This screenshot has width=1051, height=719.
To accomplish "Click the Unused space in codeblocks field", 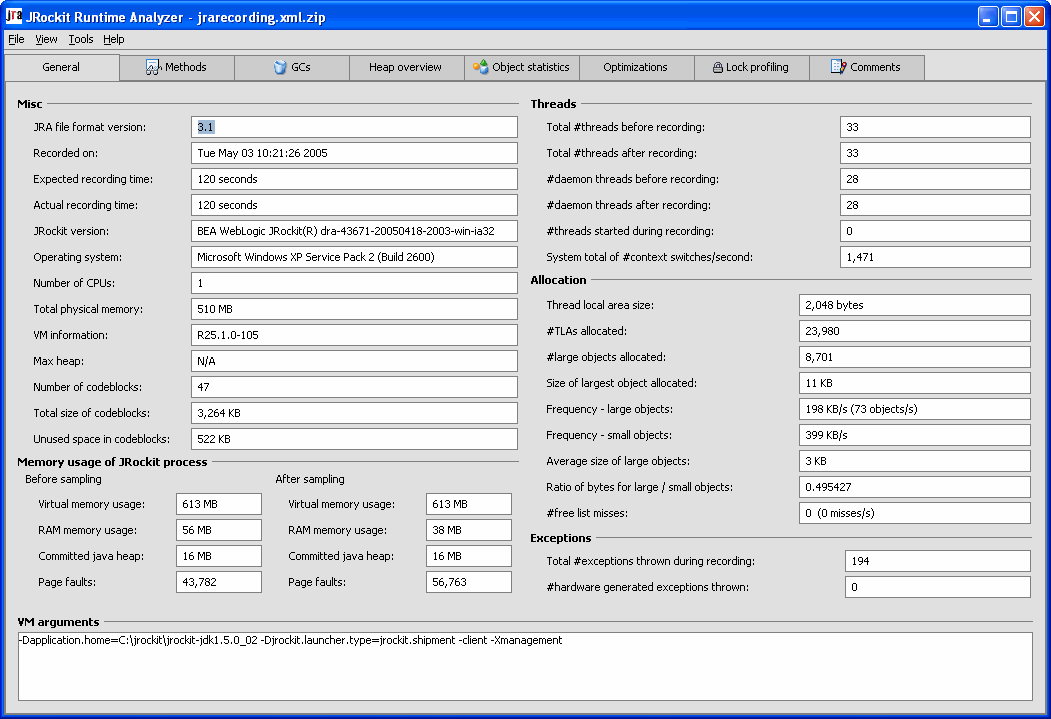I will pyautogui.click(x=354, y=440).
